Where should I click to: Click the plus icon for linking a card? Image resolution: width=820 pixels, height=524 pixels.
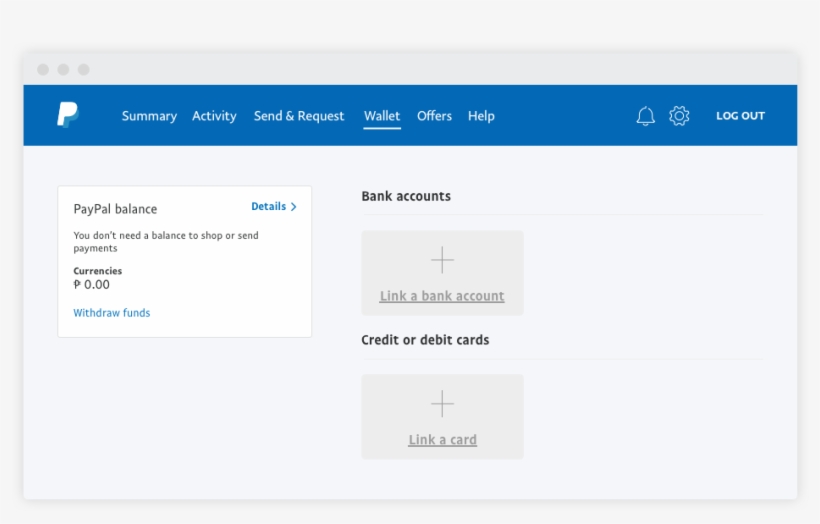pos(442,404)
